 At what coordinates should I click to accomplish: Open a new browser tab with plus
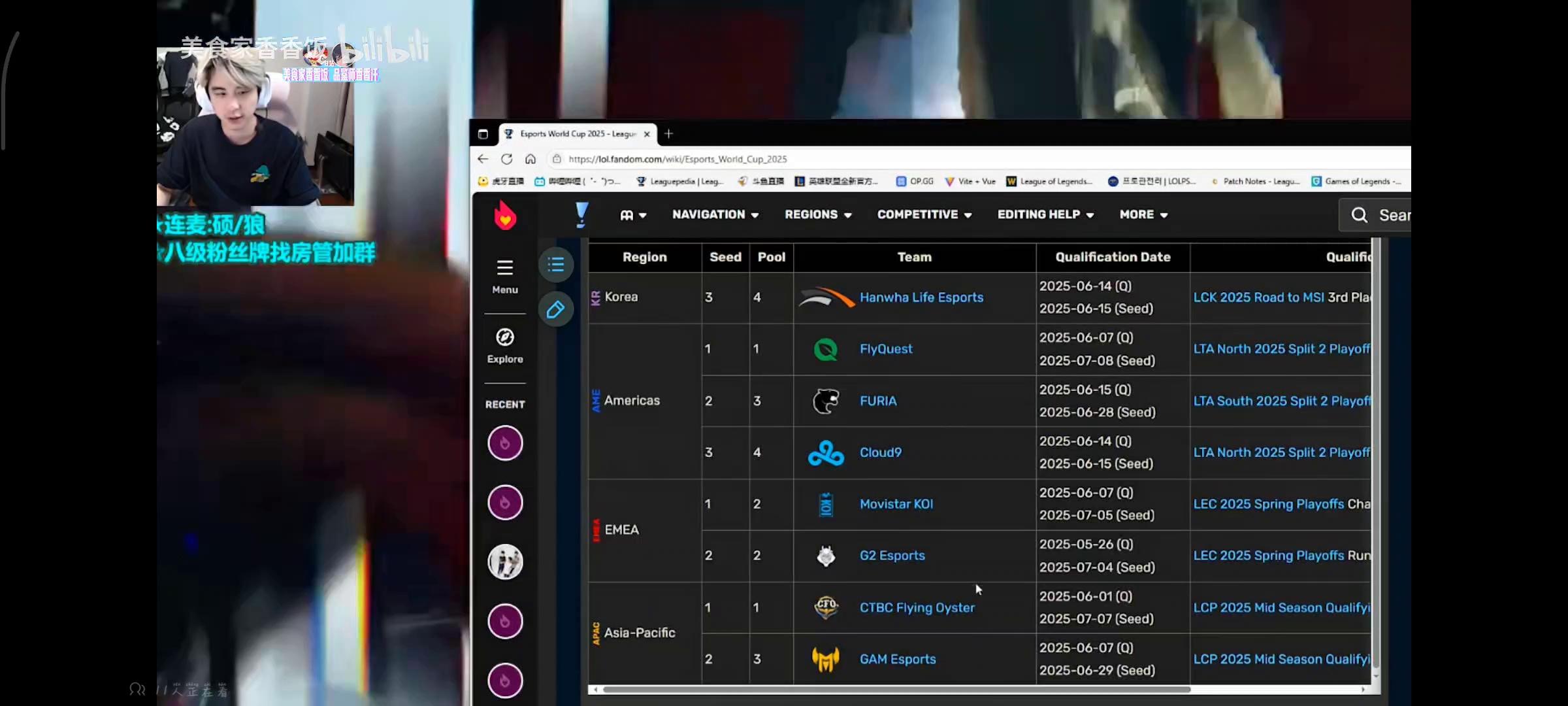tap(668, 134)
